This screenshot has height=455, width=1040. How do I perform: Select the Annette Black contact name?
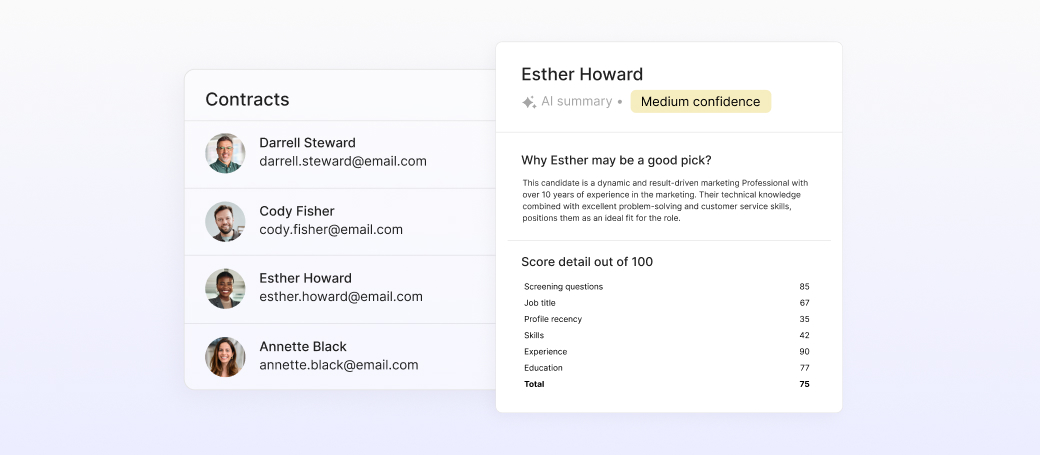tap(302, 346)
